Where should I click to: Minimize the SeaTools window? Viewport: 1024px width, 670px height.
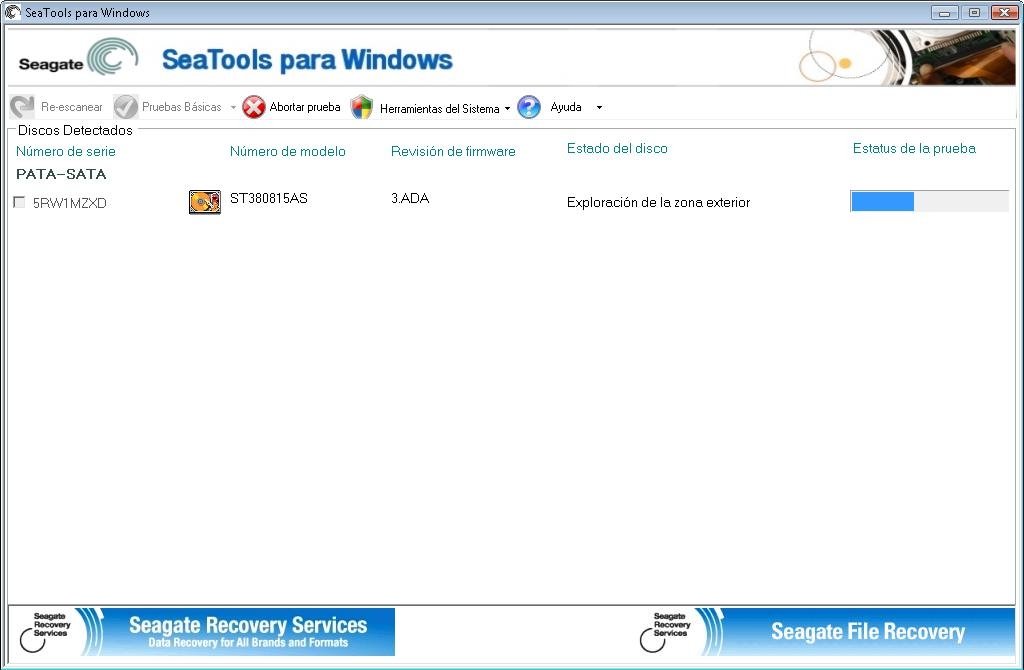(944, 12)
